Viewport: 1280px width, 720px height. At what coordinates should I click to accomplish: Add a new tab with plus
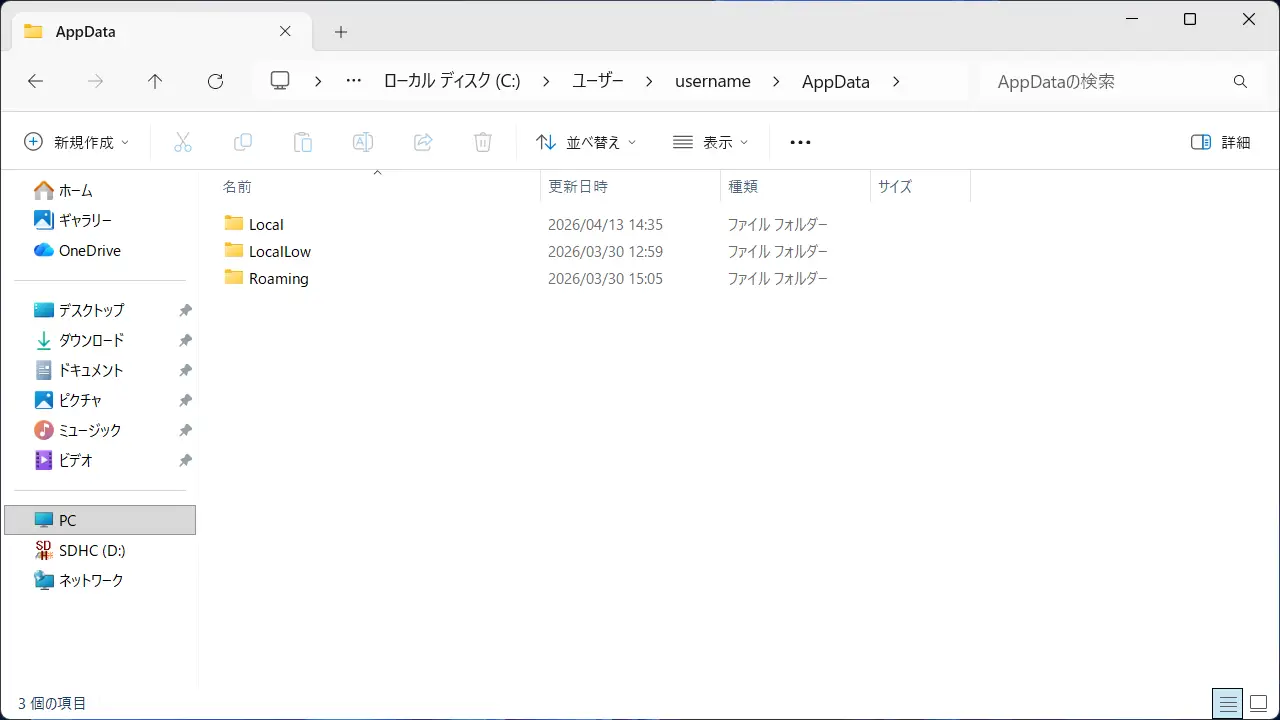(341, 32)
